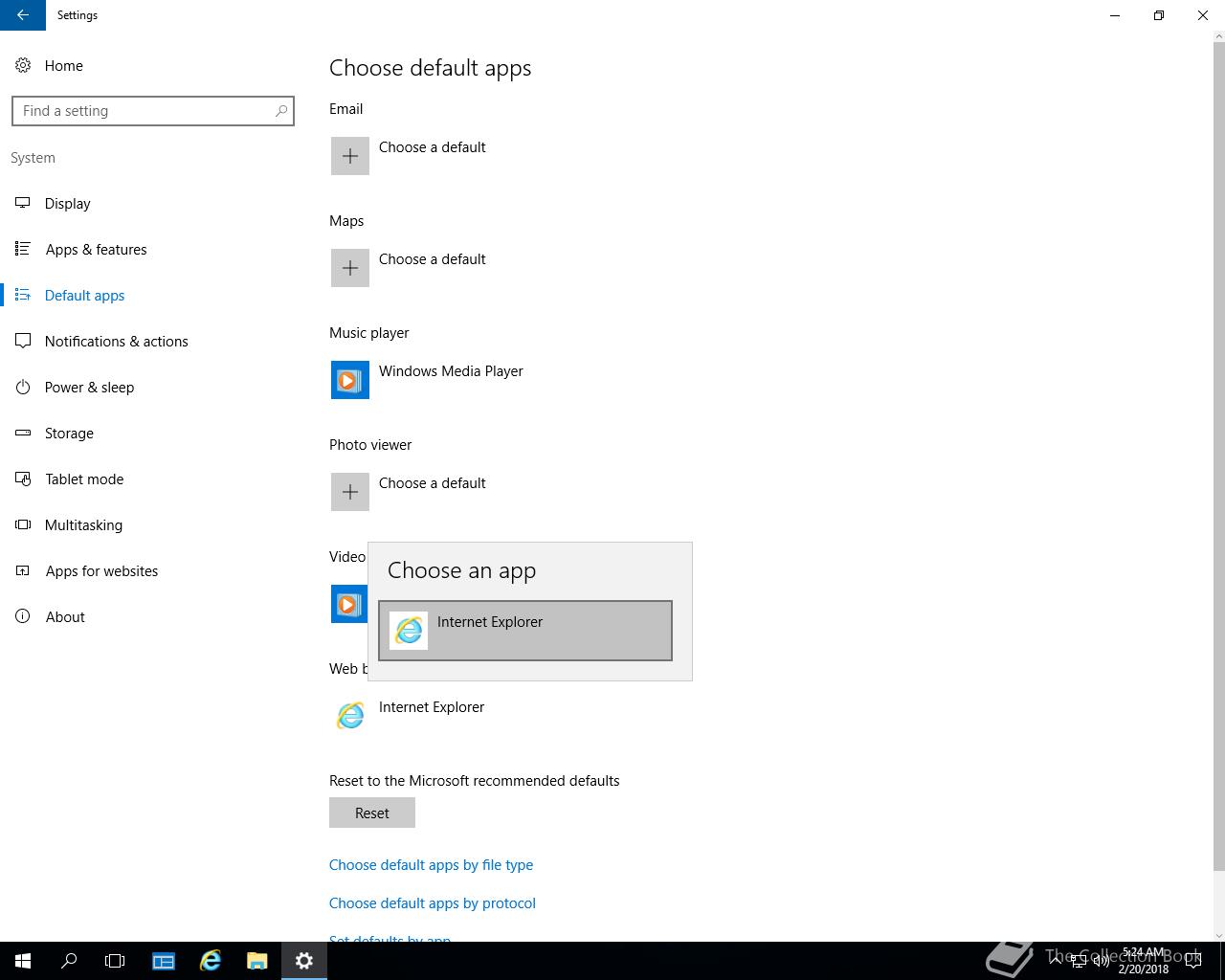Image resolution: width=1225 pixels, height=980 pixels.
Task: Click Windows Media Player icon under Music player
Action: click(350, 380)
